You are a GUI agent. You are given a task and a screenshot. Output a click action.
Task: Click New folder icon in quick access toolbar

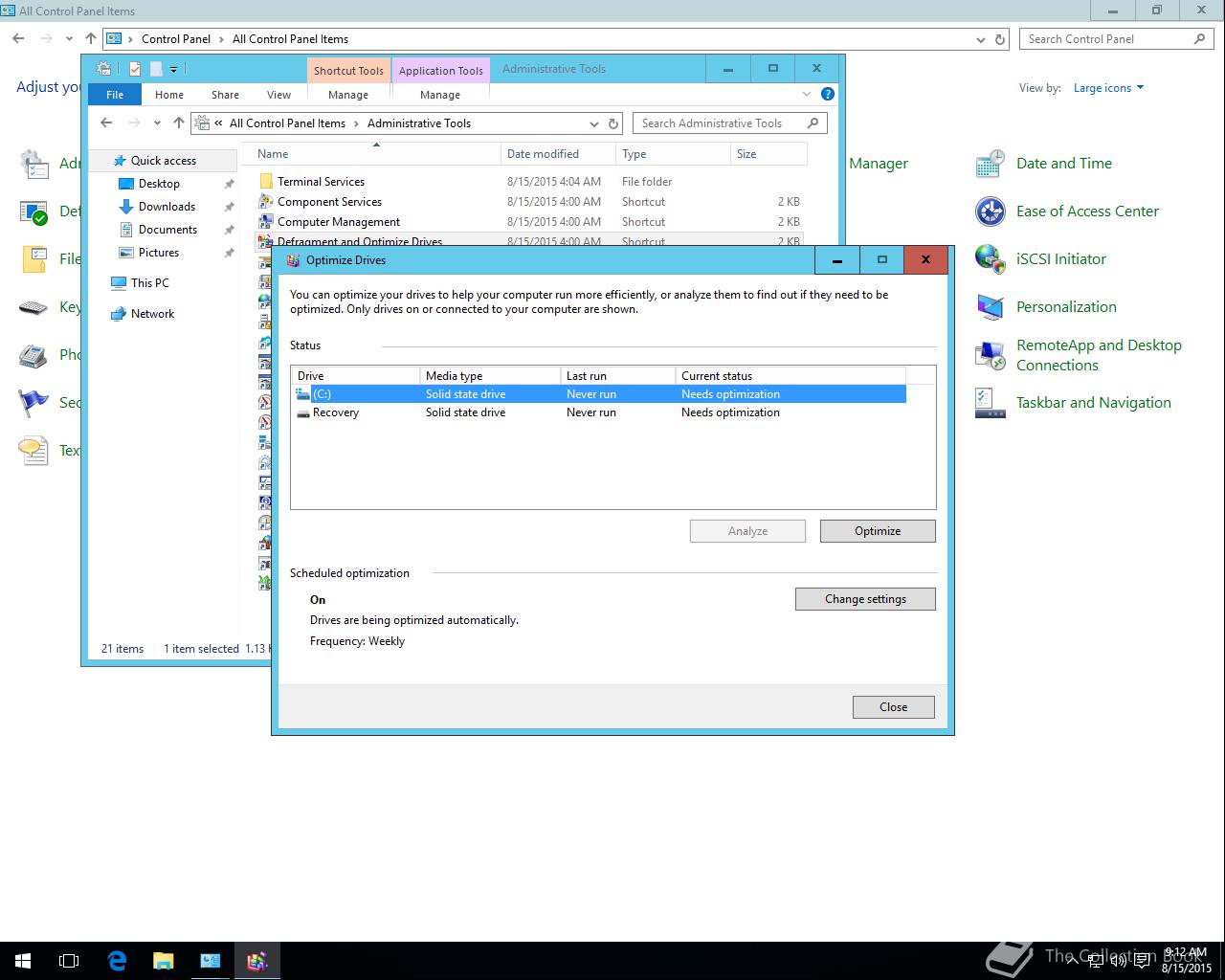tap(155, 69)
